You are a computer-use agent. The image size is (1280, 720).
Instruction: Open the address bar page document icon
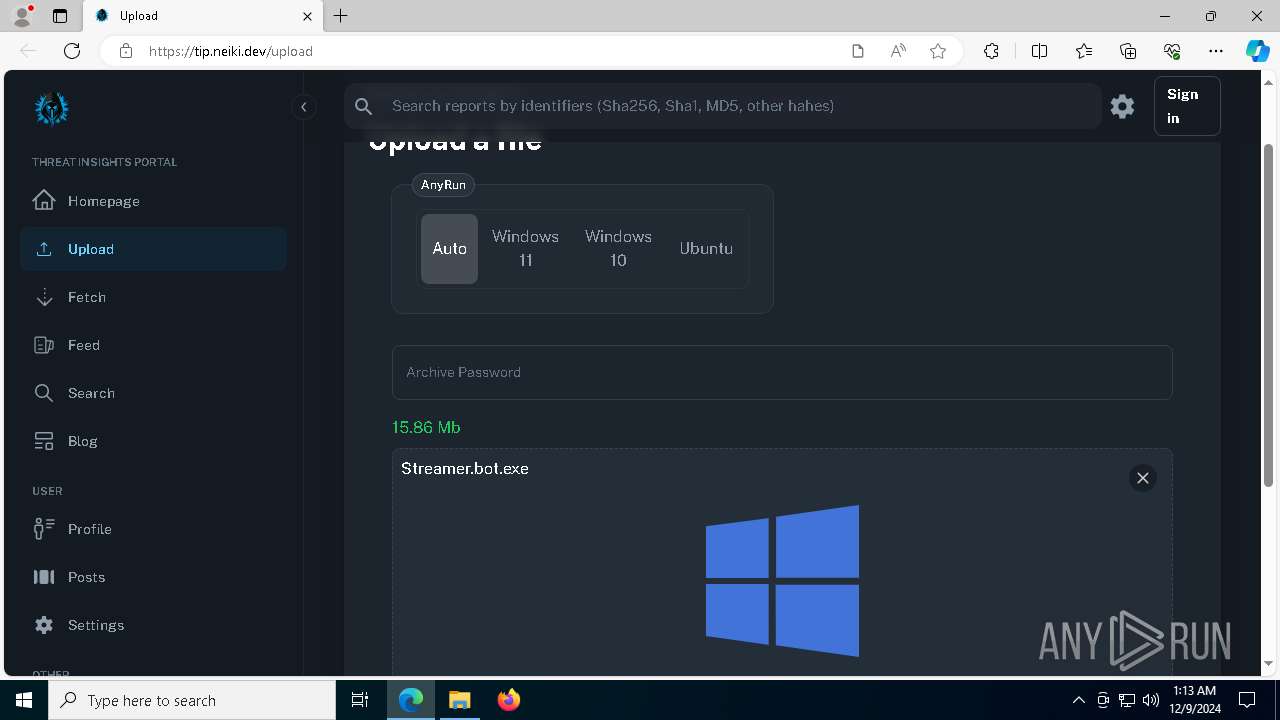click(x=857, y=51)
